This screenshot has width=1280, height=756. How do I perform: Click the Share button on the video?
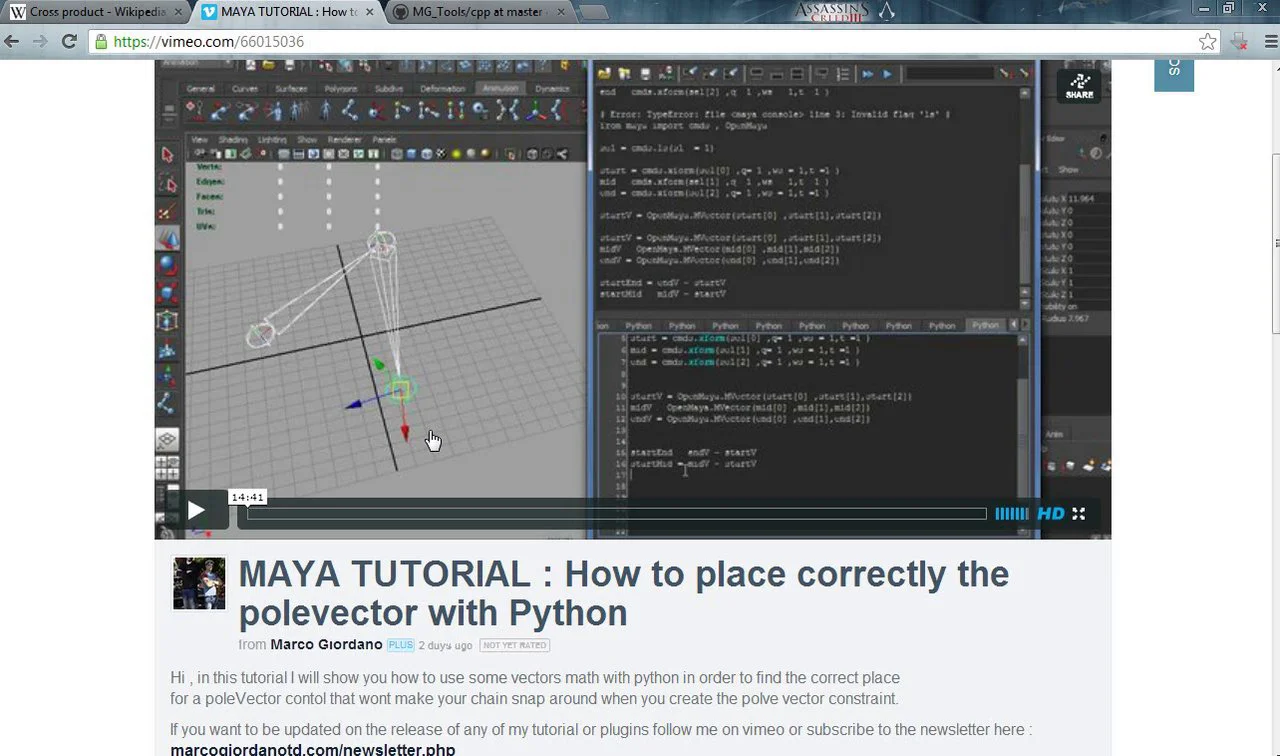tap(1079, 86)
